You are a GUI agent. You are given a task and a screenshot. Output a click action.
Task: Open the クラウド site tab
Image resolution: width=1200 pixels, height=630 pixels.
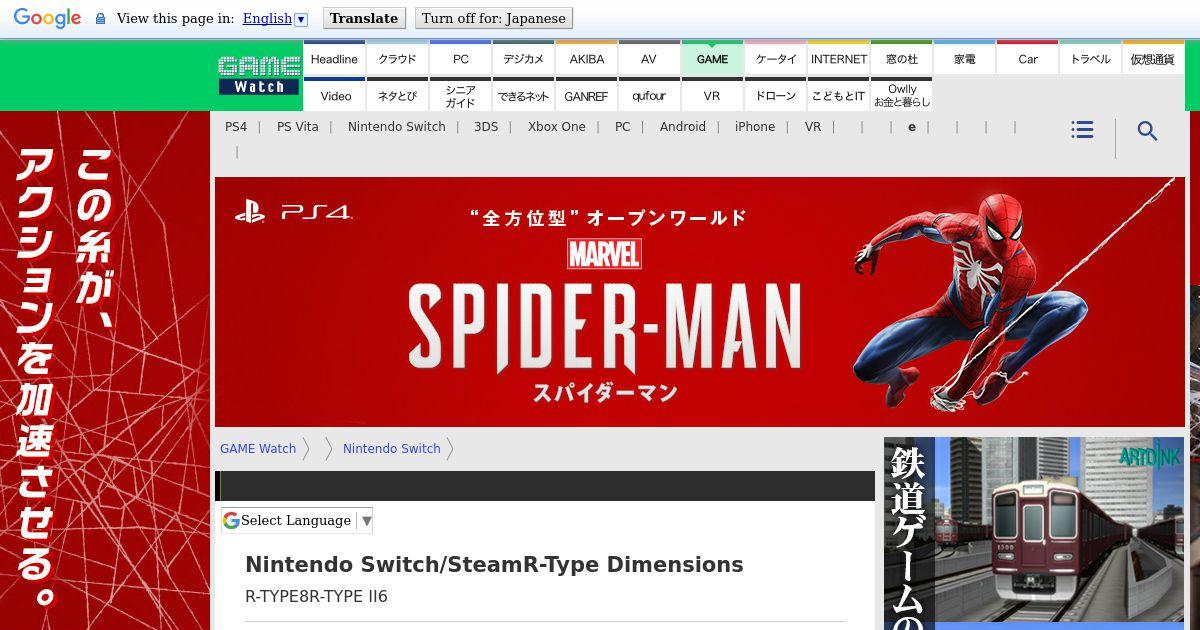(397, 58)
